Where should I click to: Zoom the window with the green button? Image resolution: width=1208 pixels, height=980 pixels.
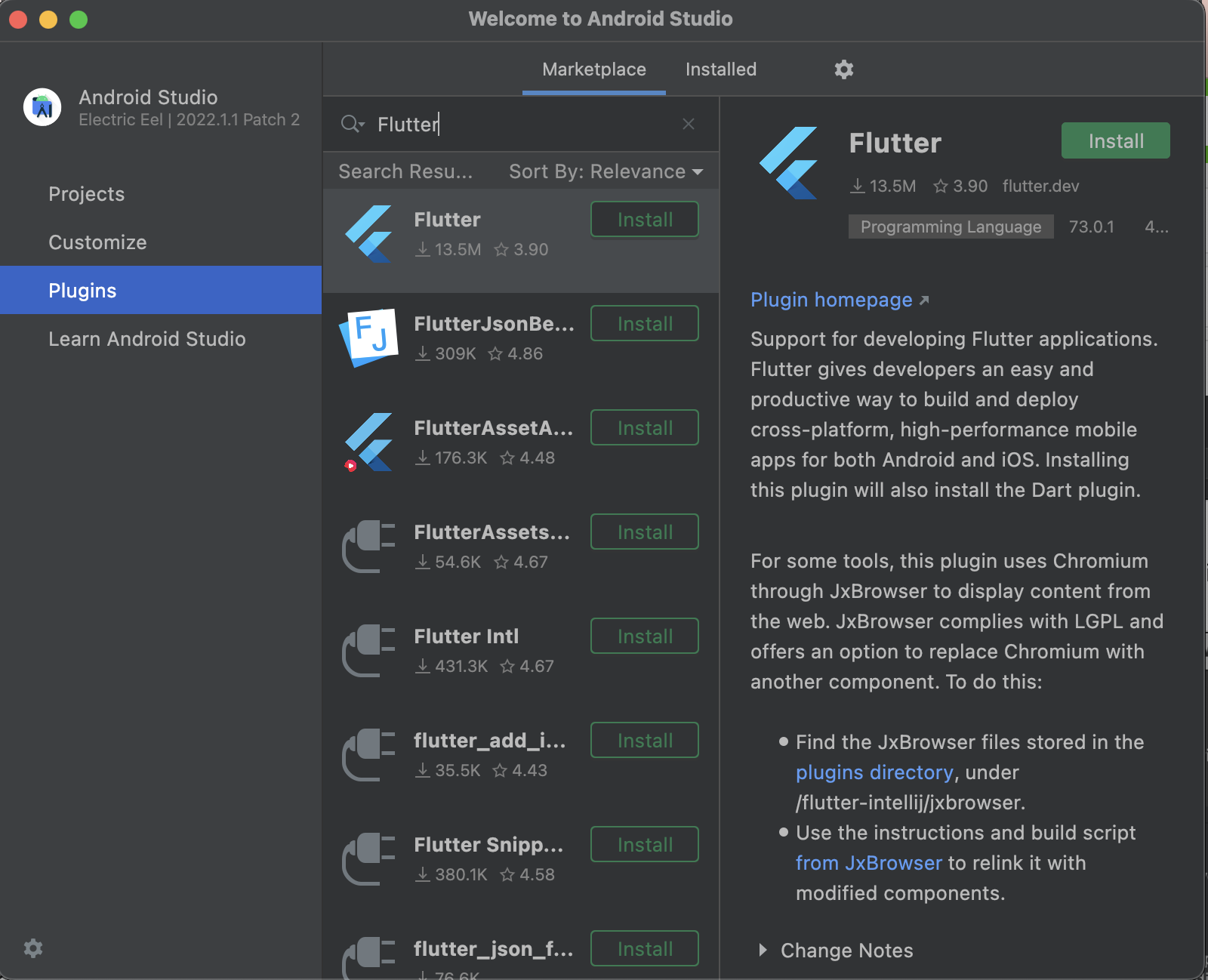[79, 19]
